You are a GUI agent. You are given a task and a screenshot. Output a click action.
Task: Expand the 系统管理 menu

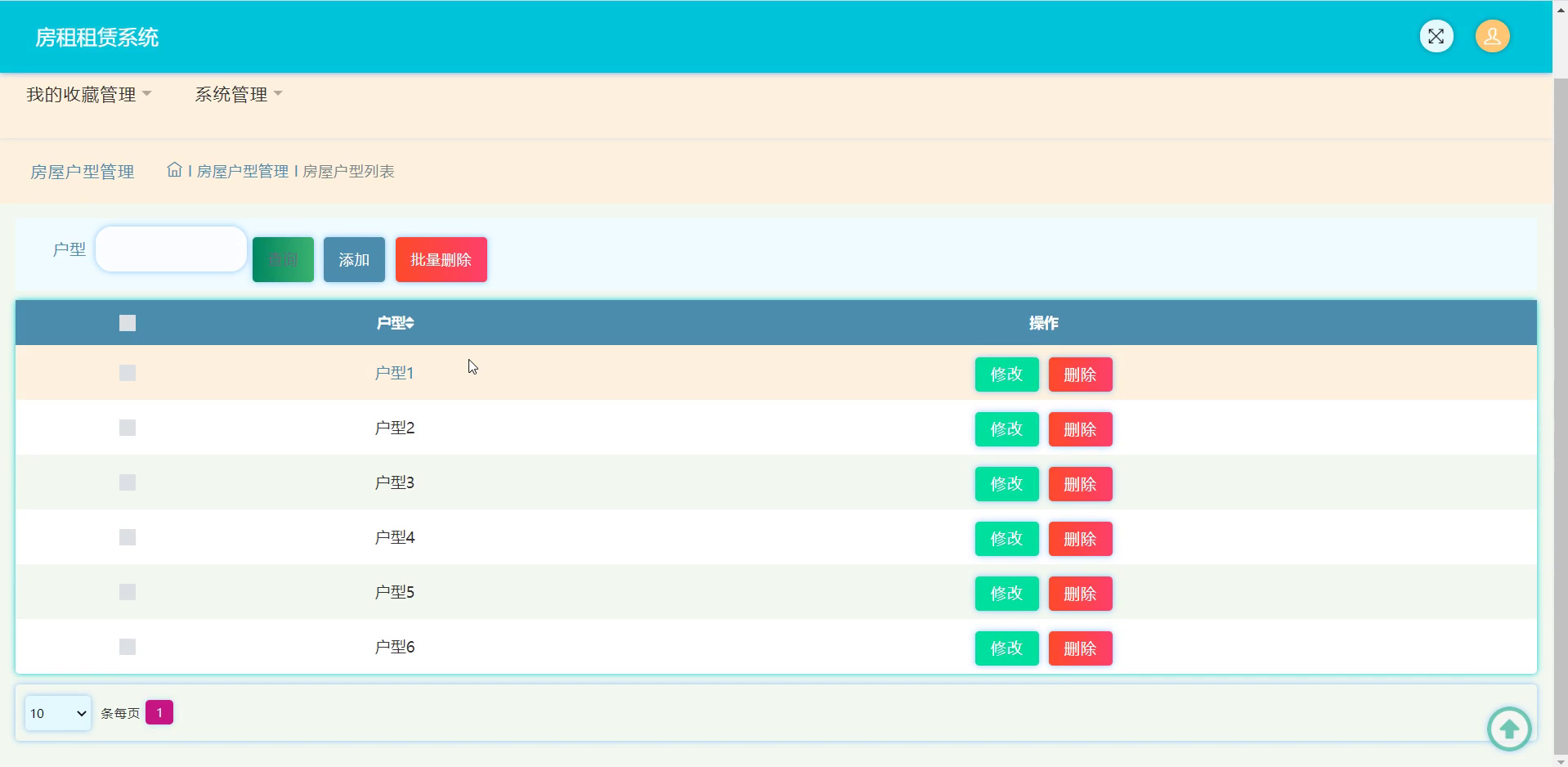click(238, 95)
